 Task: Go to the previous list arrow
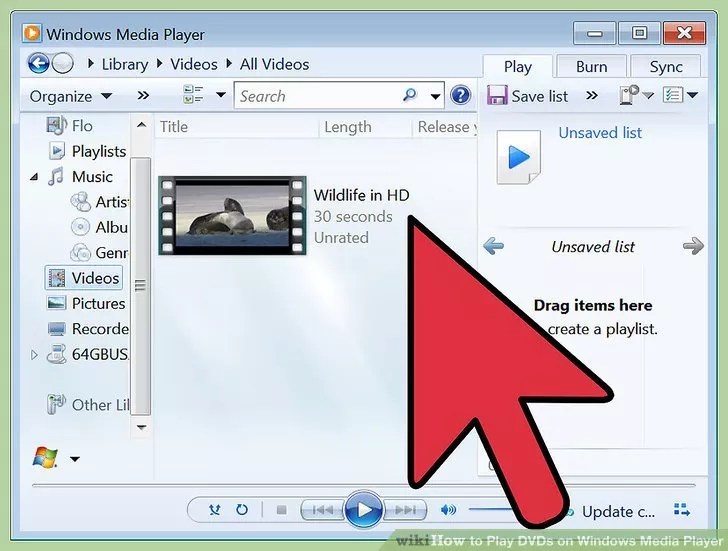click(493, 246)
